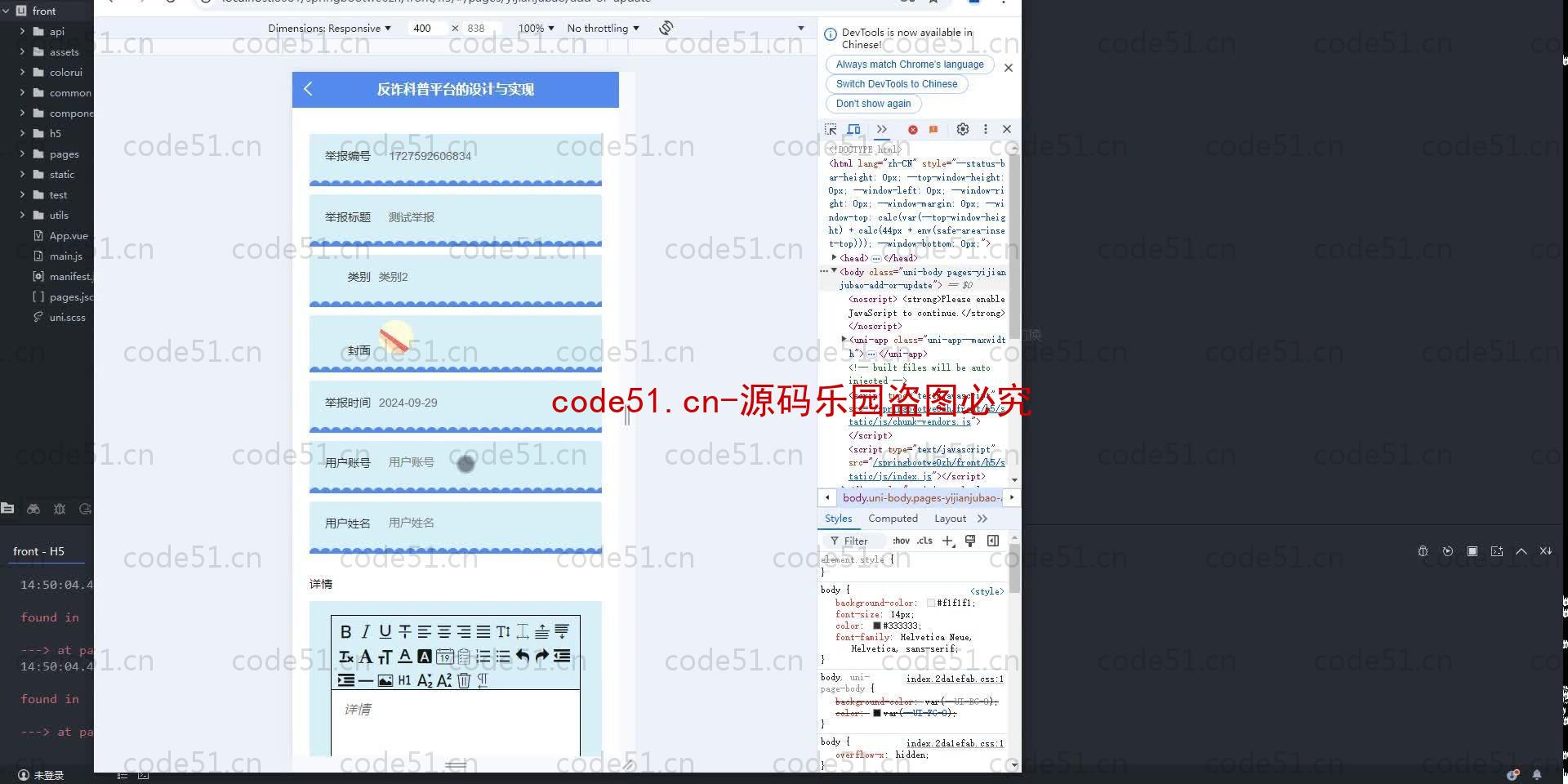Apply italic formatting in the editor

point(366,631)
